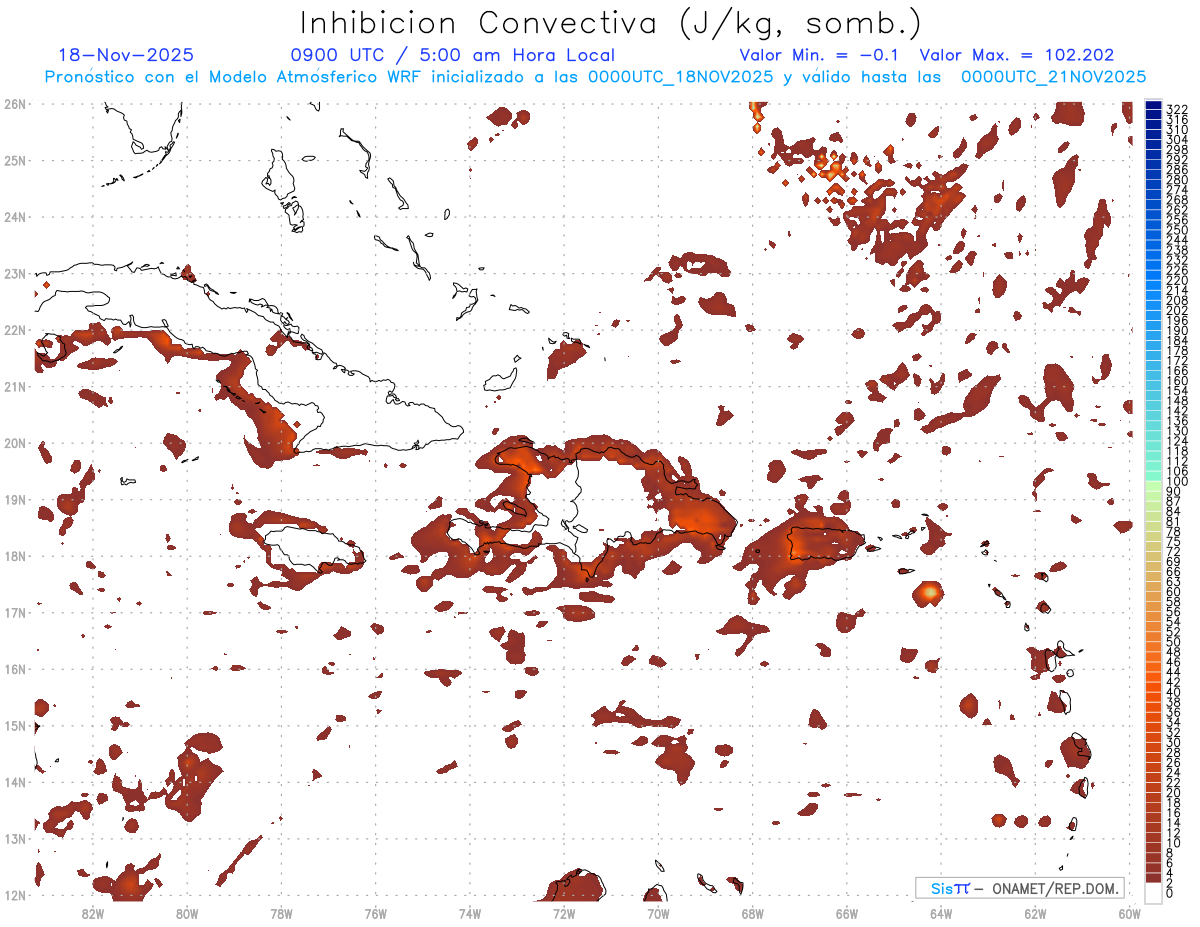Click the "72W" longitude label
This screenshot has height=927, width=1200.
pos(564,913)
